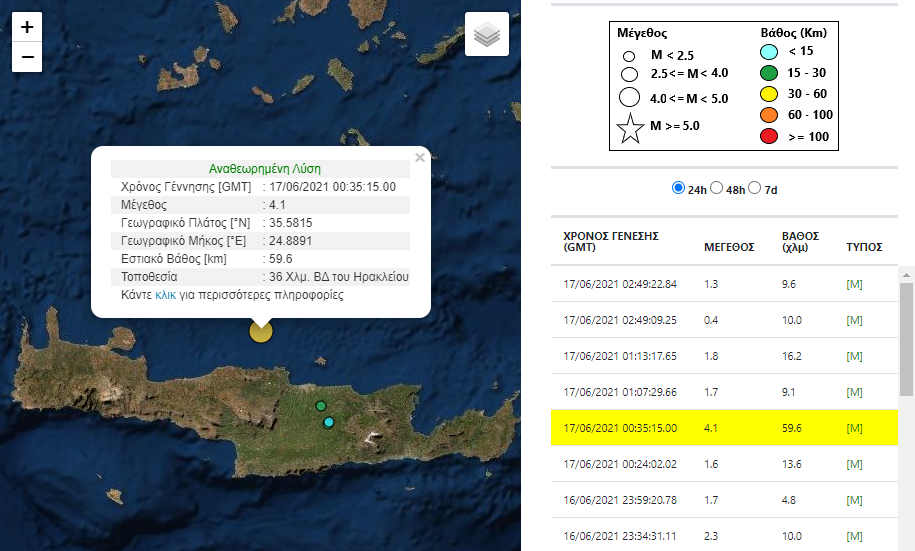Click the magnitude value 4.1 in the popup

click(x=277, y=205)
